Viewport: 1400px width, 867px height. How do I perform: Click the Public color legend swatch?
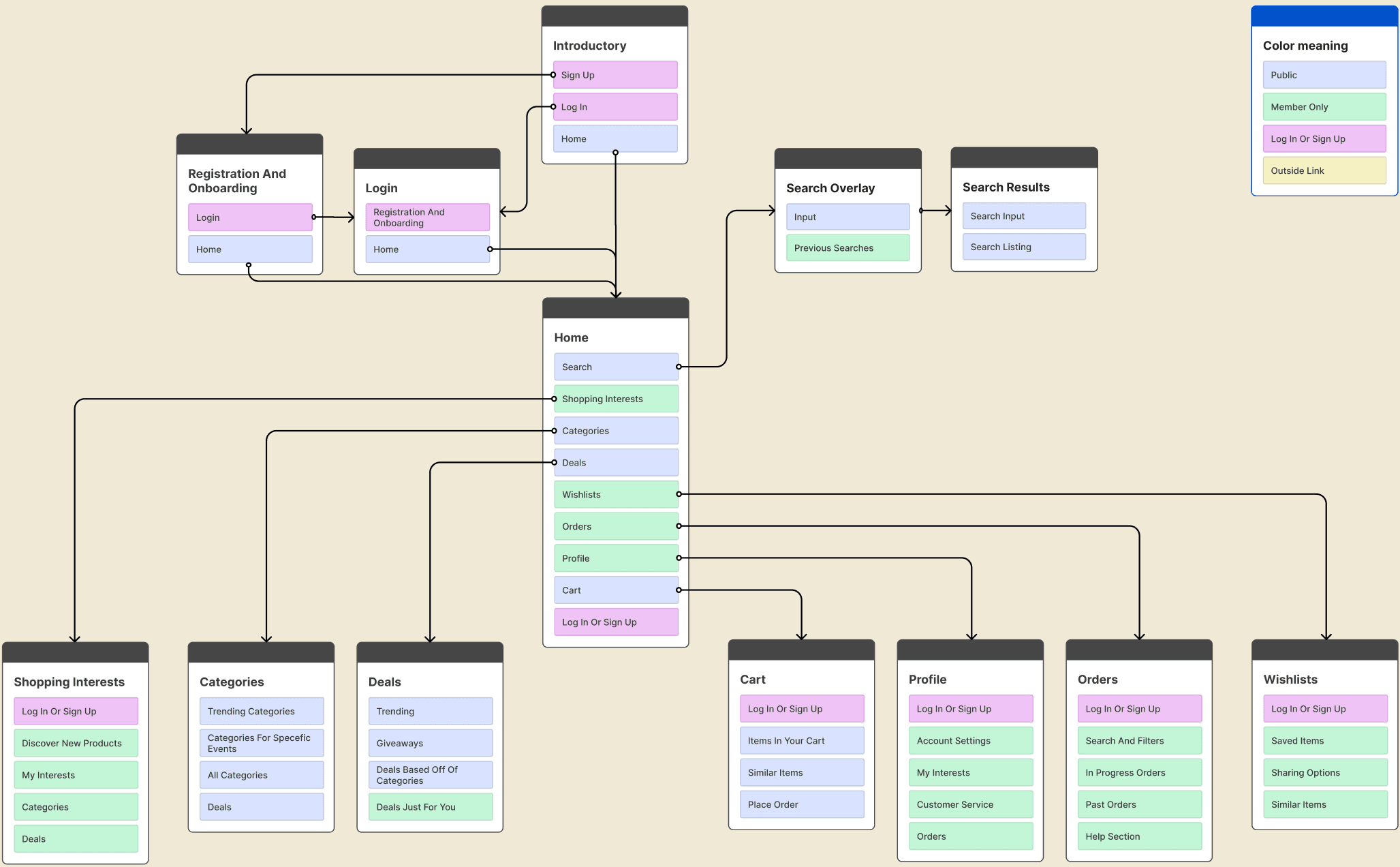coord(1324,75)
